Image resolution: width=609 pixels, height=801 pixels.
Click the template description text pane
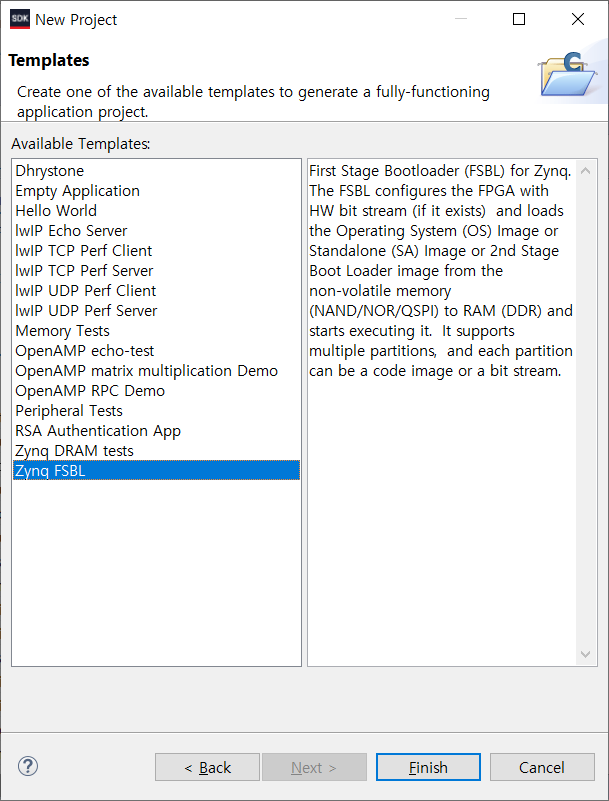442,412
